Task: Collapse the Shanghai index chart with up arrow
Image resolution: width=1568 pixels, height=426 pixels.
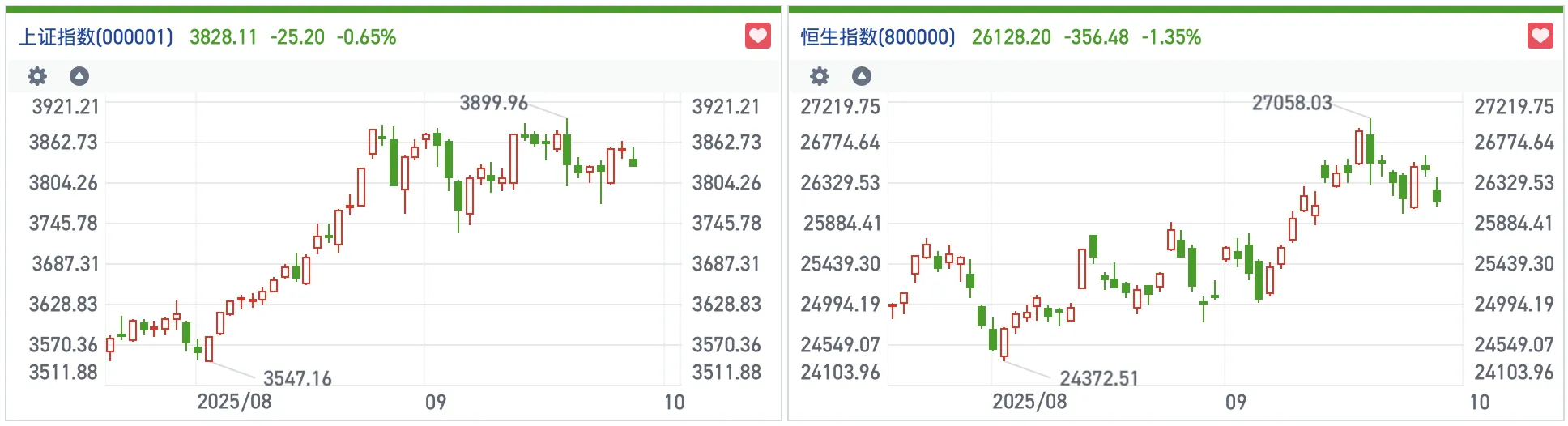Action: tap(79, 76)
